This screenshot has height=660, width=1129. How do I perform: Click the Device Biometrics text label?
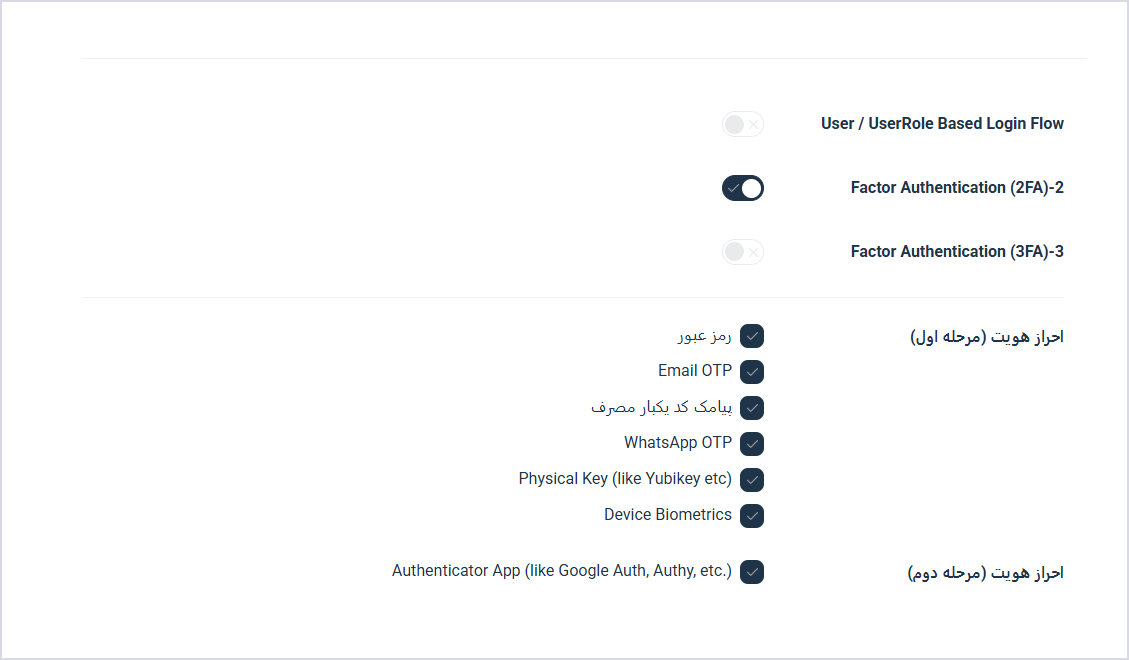click(668, 515)
